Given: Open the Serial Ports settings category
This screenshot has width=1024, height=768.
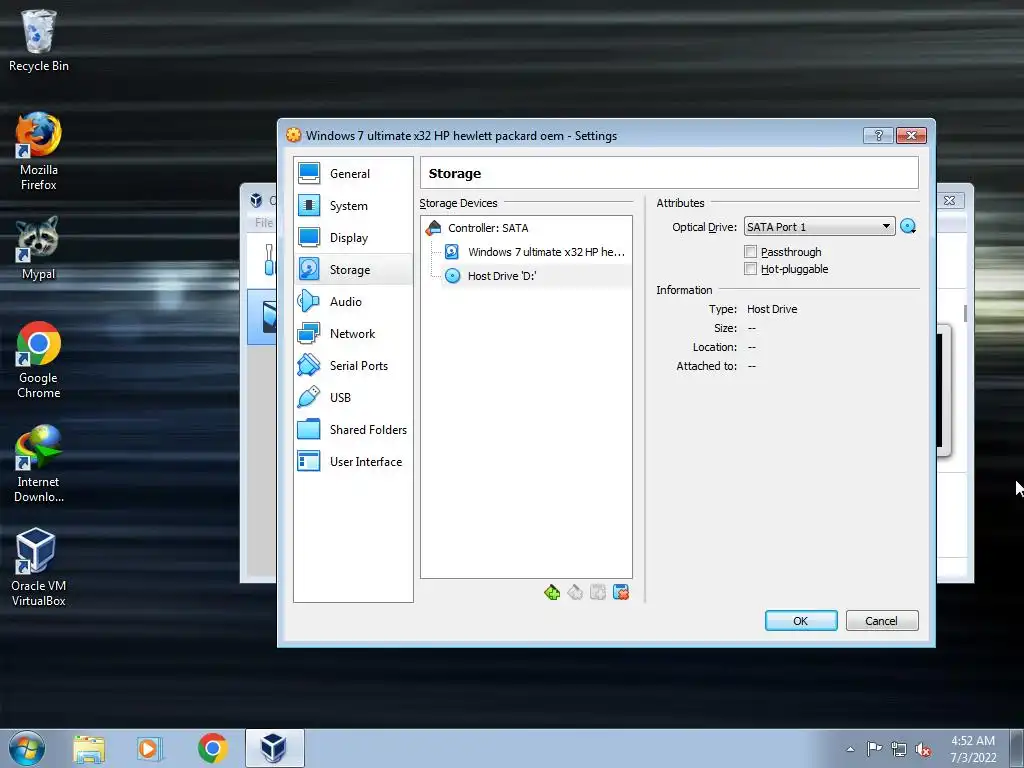Looking at the screenshot, I should [x=353, y=366].
